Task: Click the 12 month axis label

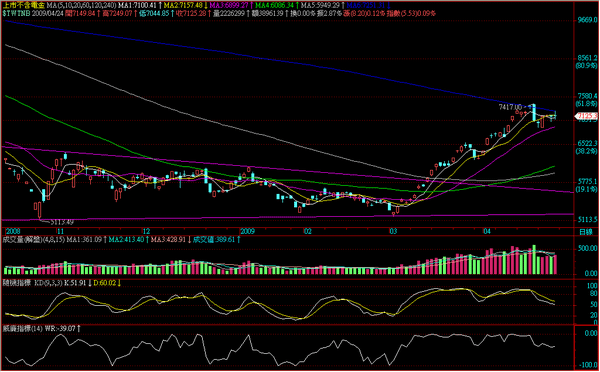Action: click(x=146, y=232)
